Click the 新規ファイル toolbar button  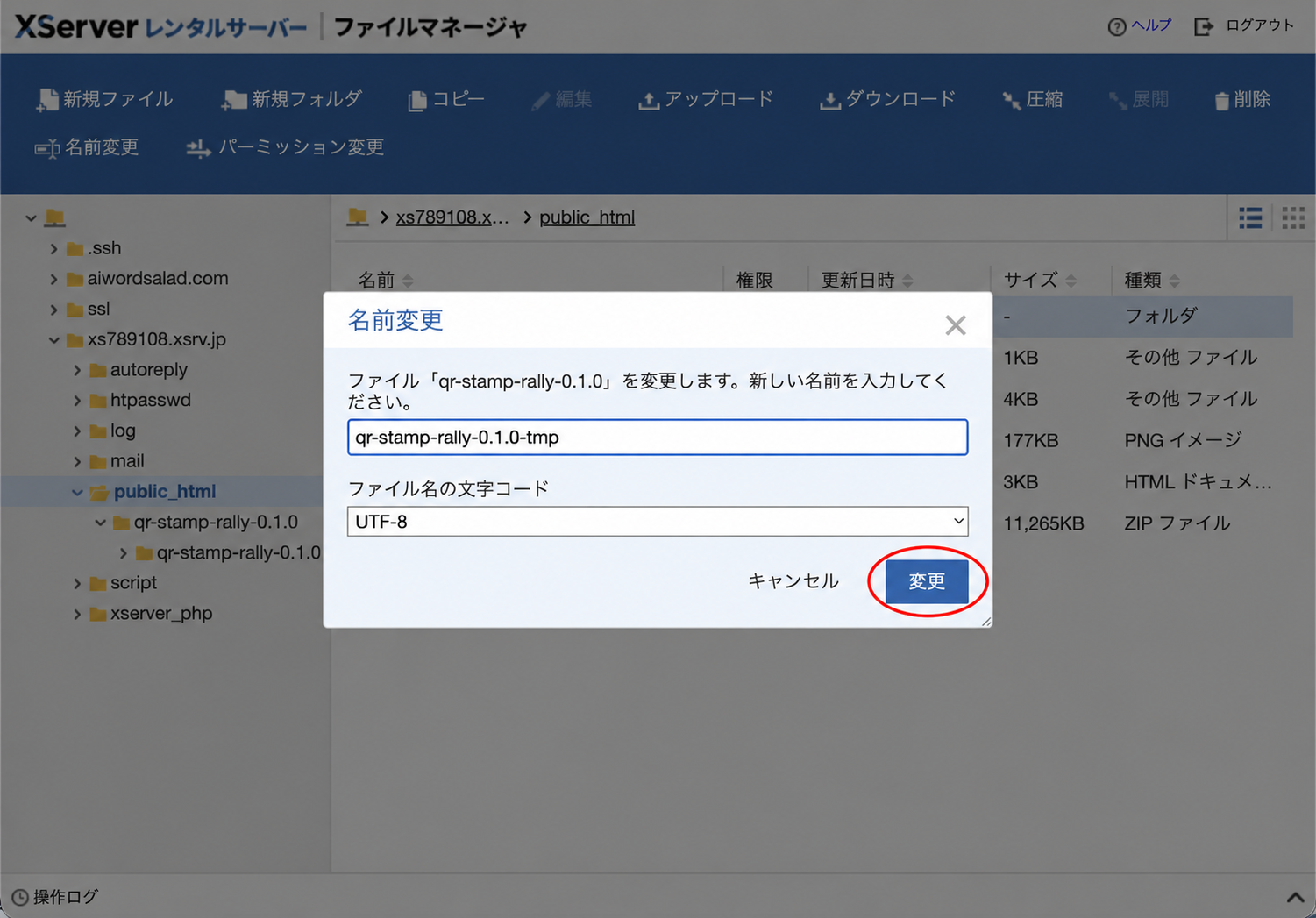pyautogui.click(x=104, y=99)
